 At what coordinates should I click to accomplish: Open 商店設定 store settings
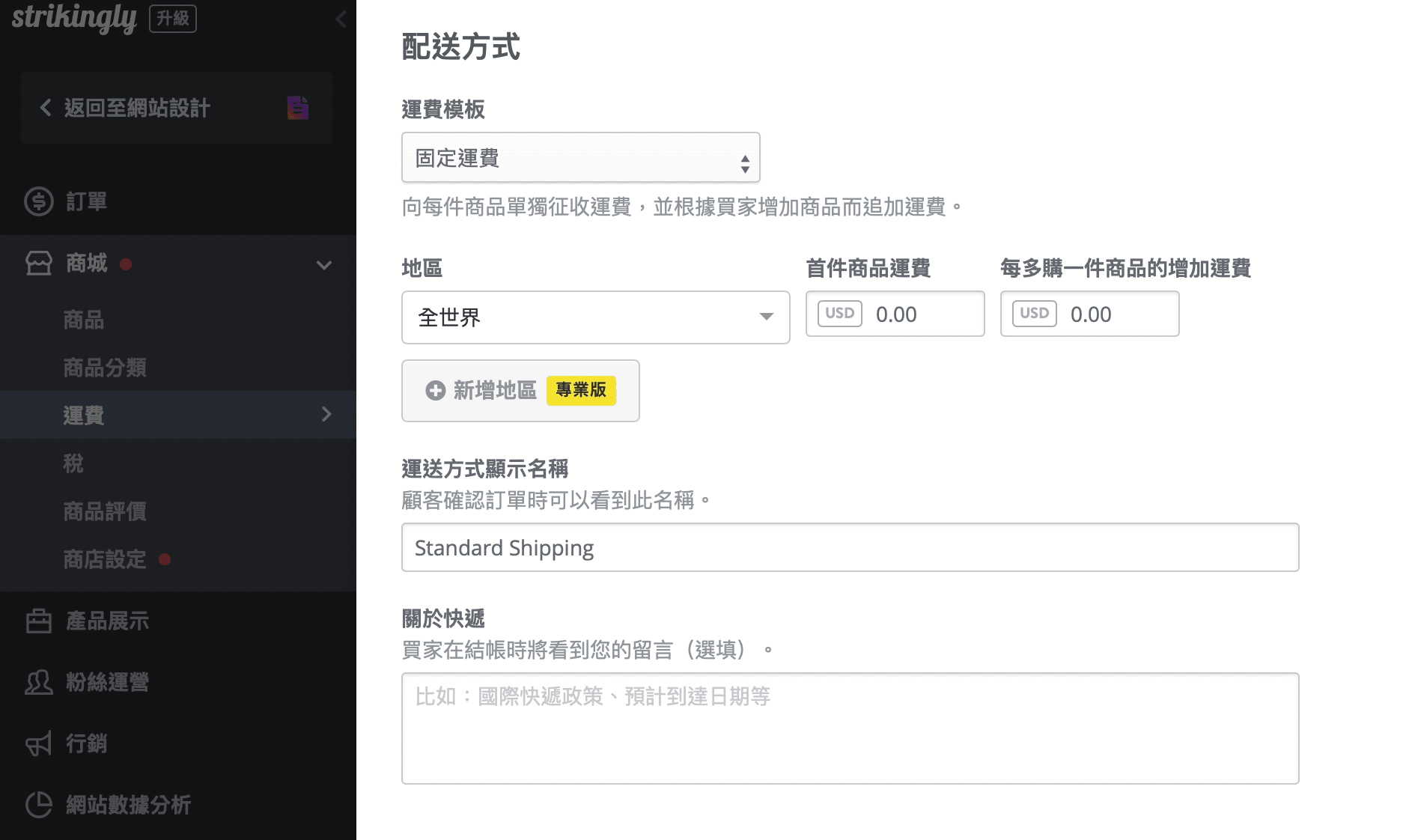point(105,559)
